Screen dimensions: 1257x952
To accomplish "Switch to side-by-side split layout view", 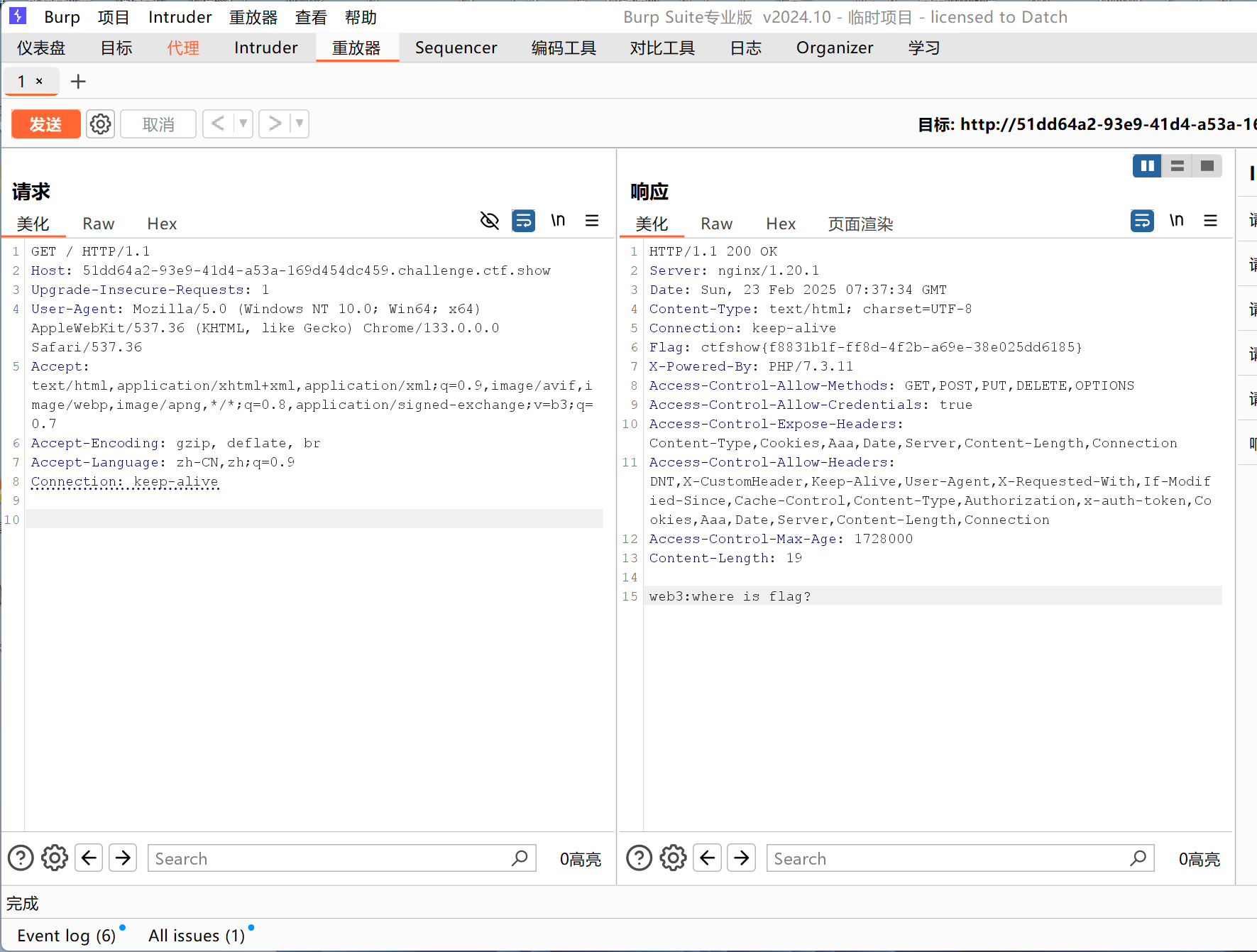I will (1147, 166).
